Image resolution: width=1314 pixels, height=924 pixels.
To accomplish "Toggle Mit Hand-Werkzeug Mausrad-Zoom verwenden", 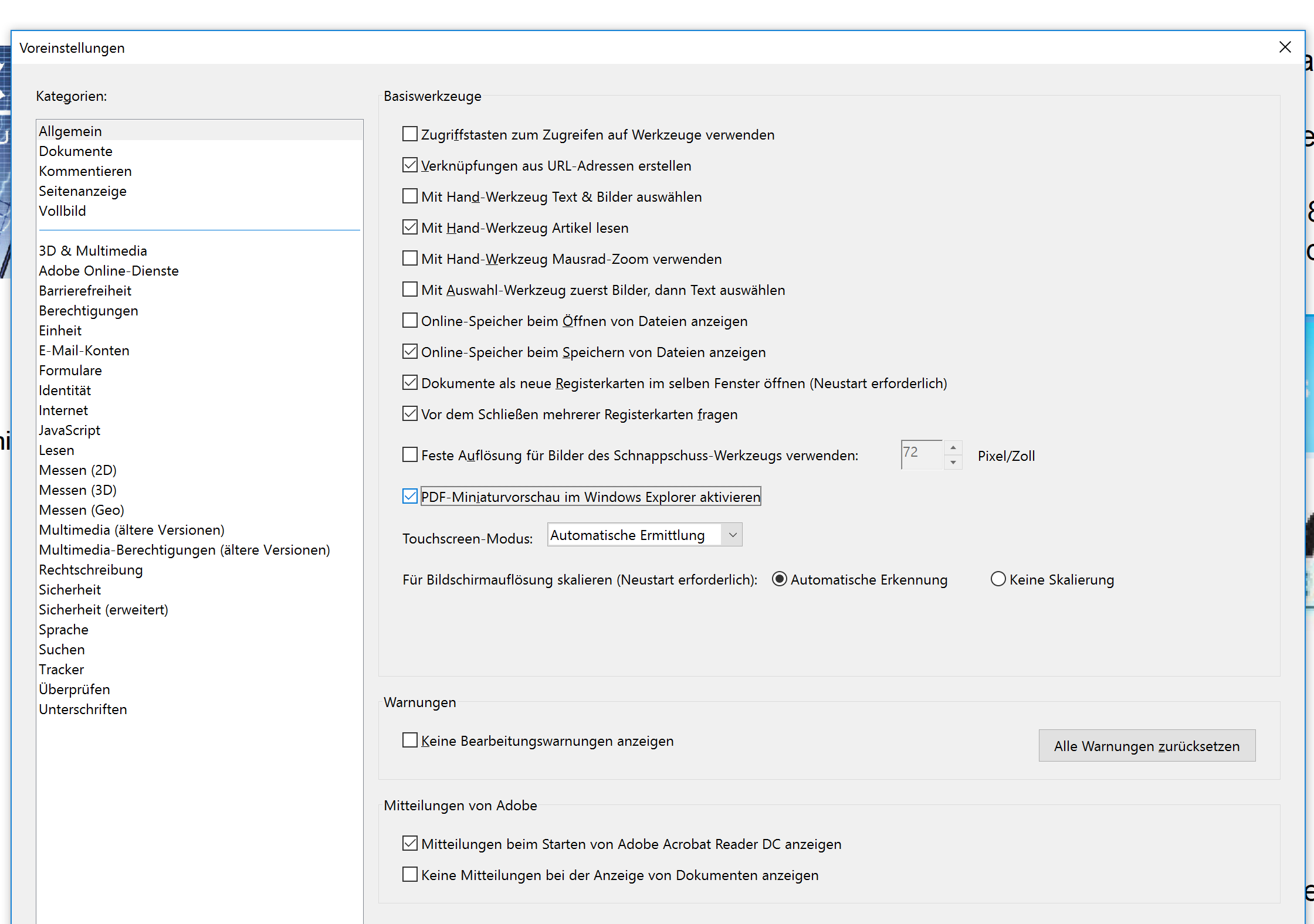I will point(410,259).
